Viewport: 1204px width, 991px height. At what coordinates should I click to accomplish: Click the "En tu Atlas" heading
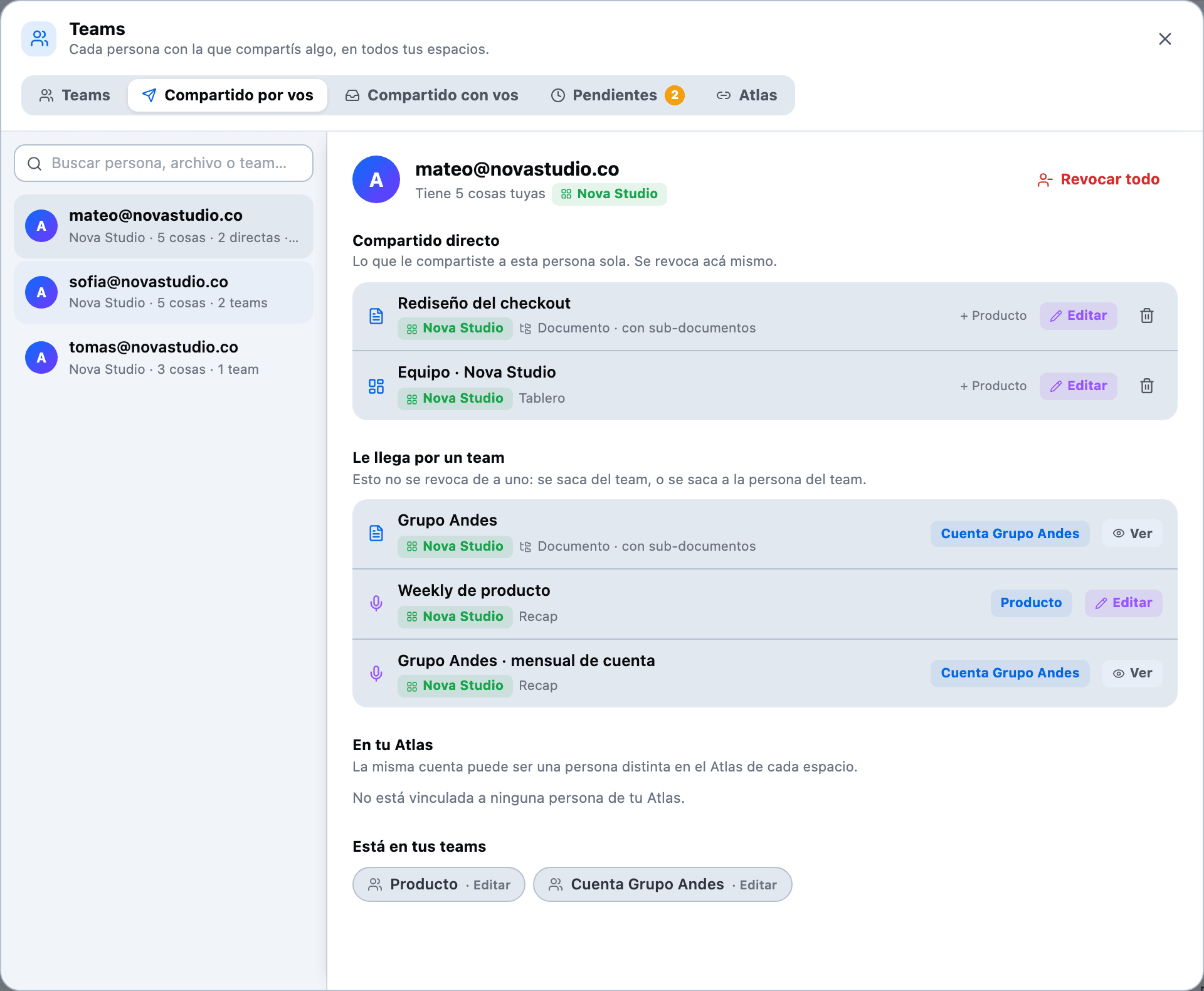tap(393, 745)
